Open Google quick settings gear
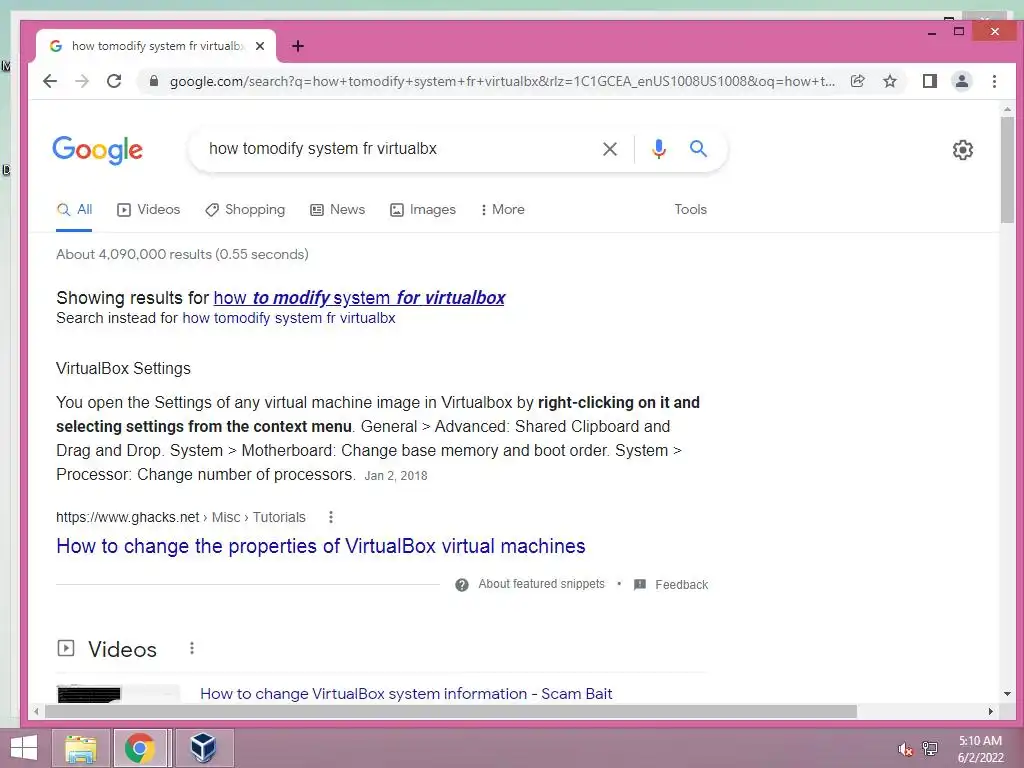The image size is (1024, 768). 963,150
